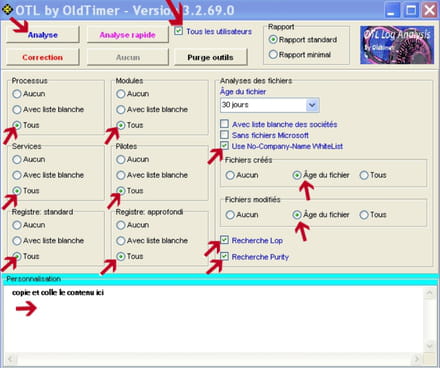Screen dimensions: 440x368
Task: Click the Personnalisation scrollbar up arrow
Action: click(x=430, y=293)
